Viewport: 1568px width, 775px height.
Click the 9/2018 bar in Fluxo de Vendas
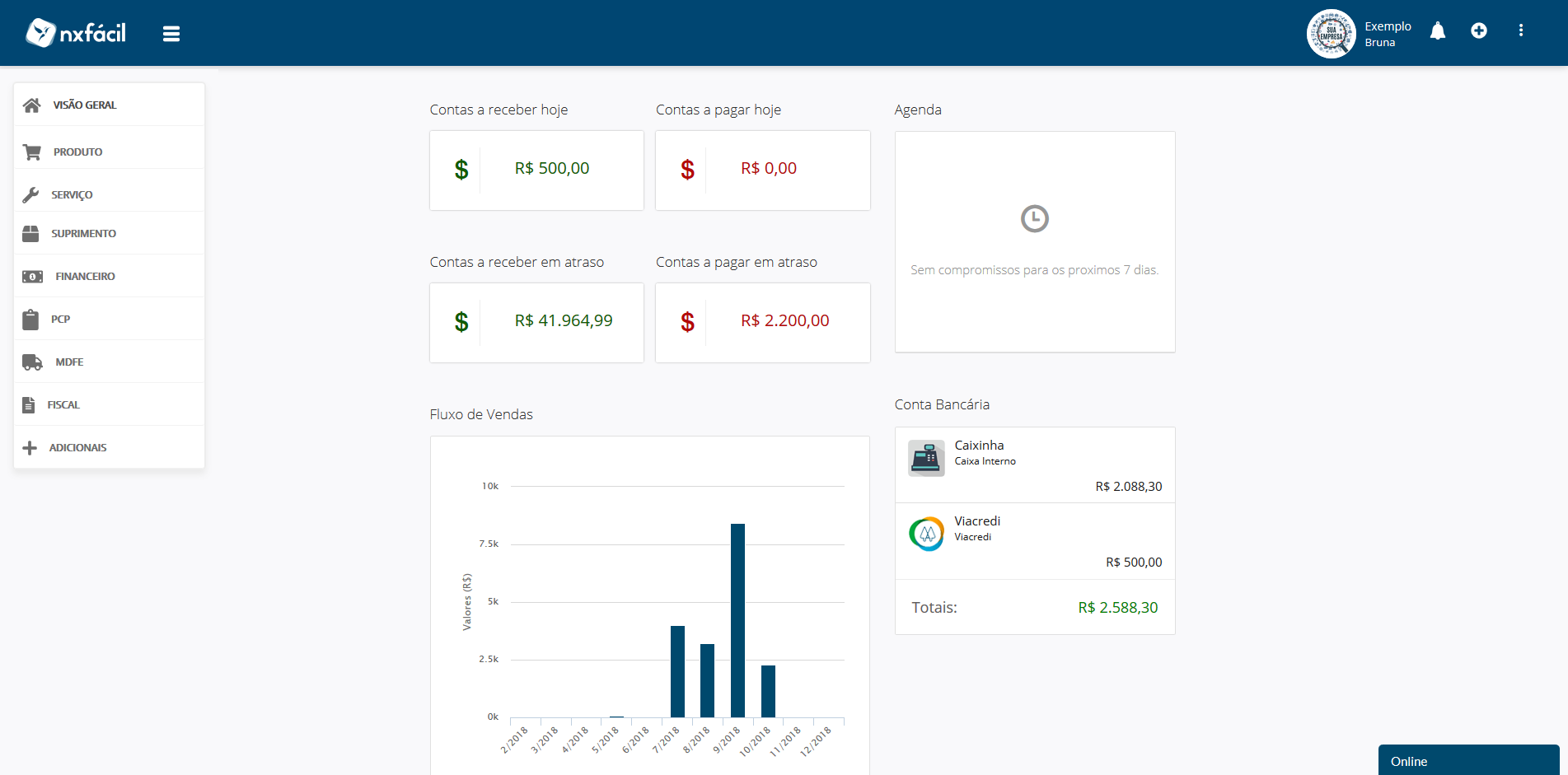pos(737,618)
